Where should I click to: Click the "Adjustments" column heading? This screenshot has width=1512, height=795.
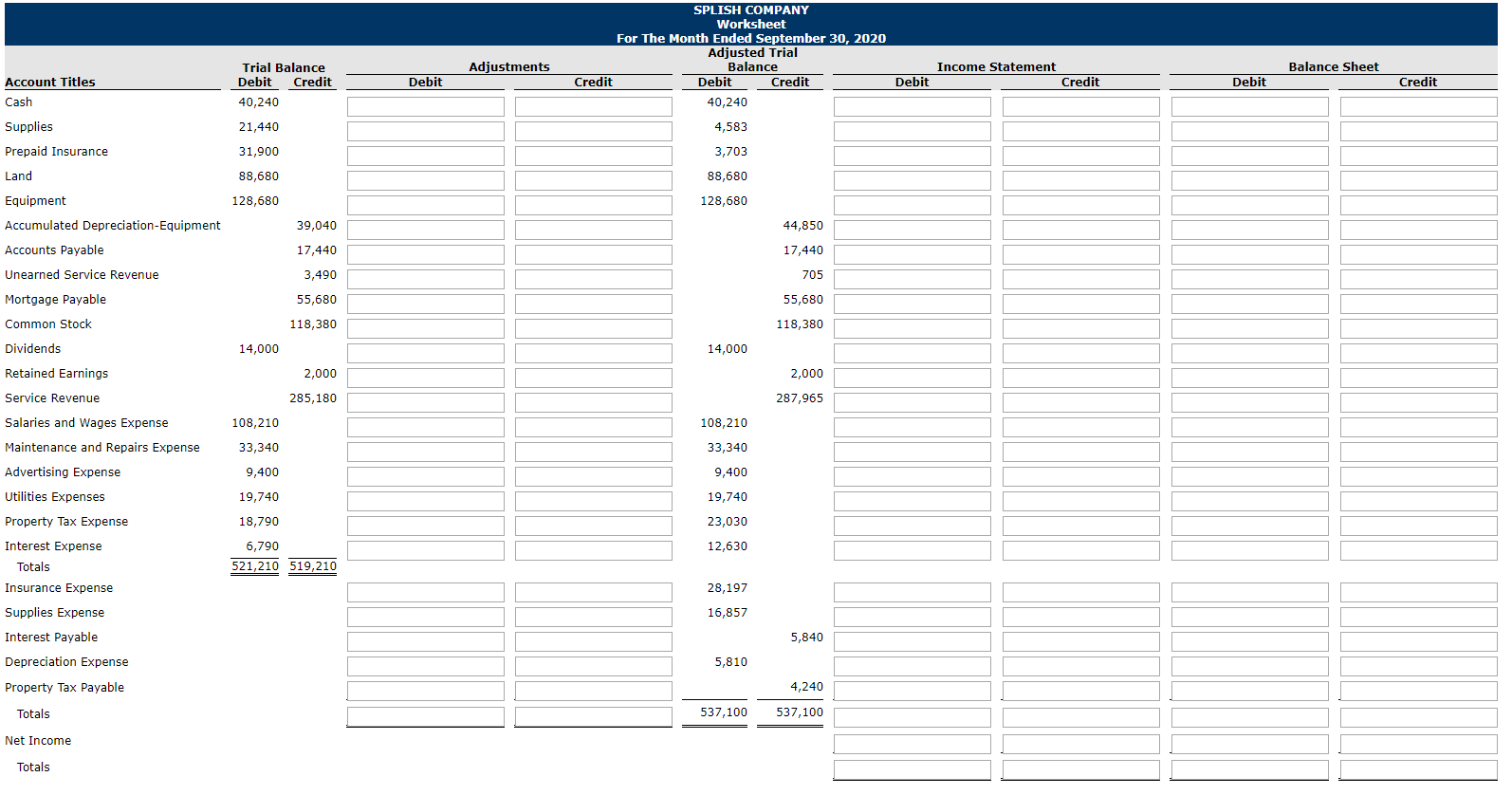pyautogui.click(x=509, y=67)
